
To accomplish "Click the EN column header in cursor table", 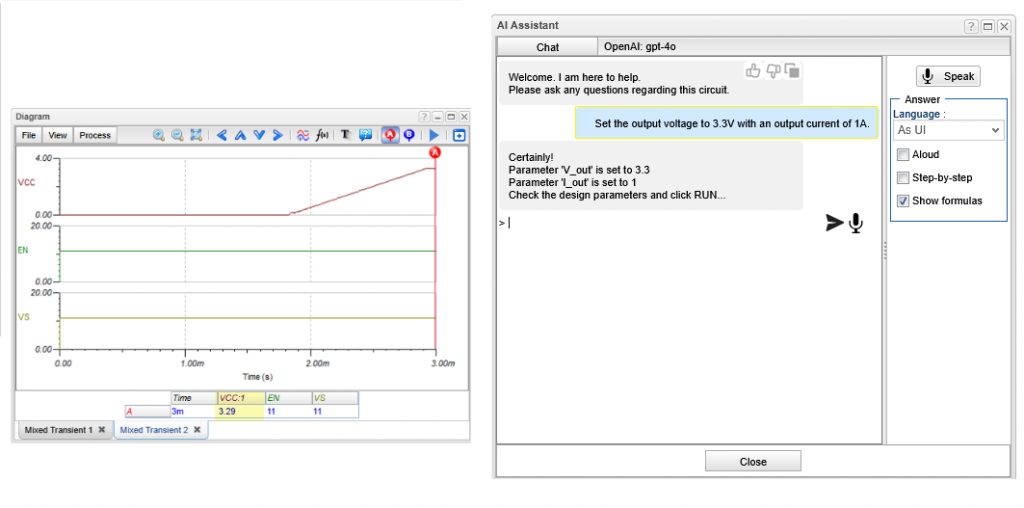I will [288, 398].
